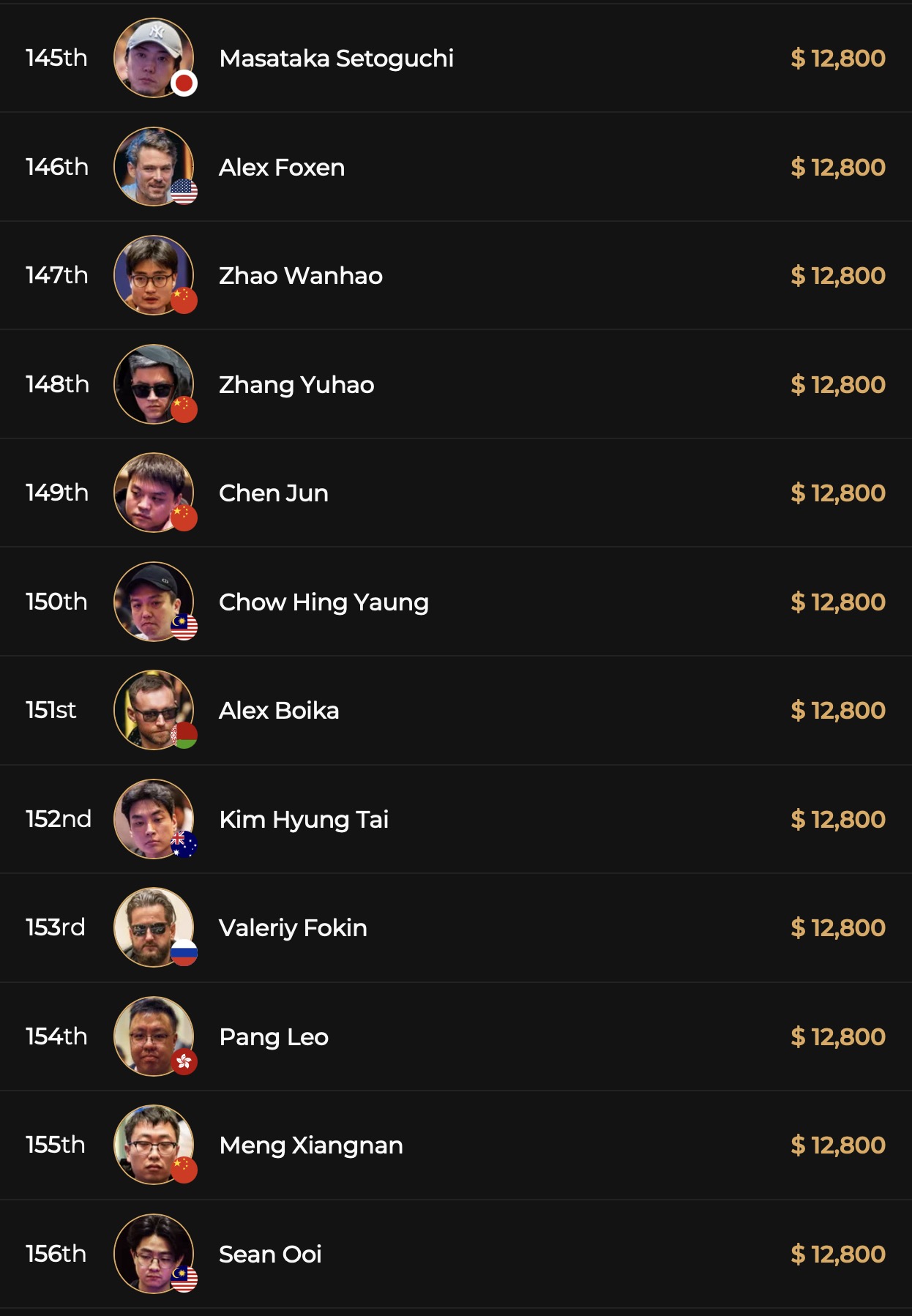Click the Malaysia flag on Sean Ooi's avatar
This screenshot has width=912, height=1316.
(x=184, y=1279)
